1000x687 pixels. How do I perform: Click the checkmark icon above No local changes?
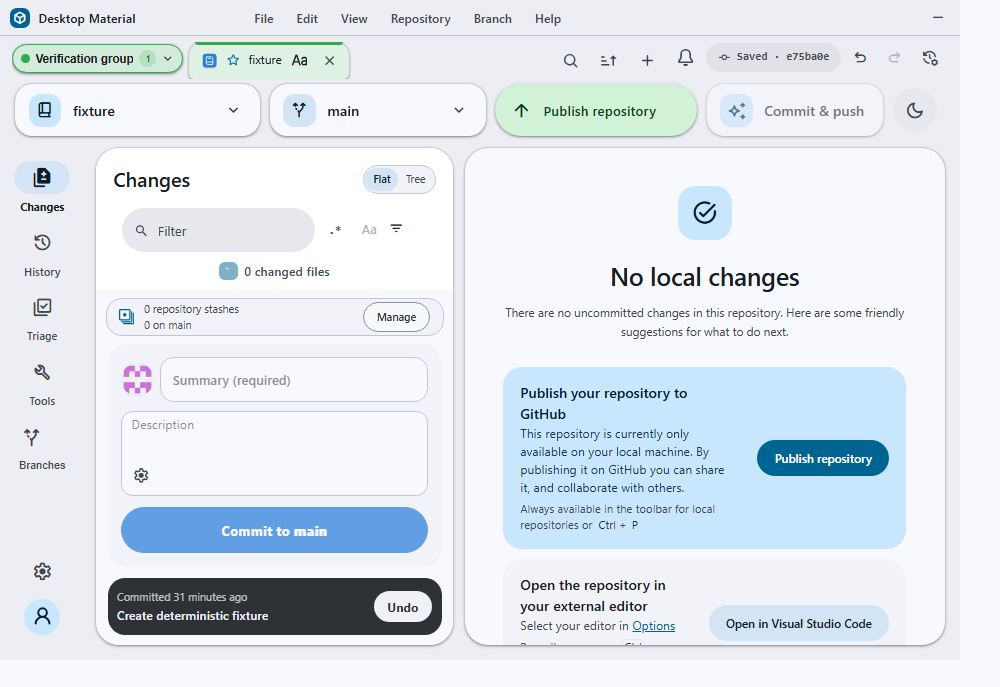point(705,212)
